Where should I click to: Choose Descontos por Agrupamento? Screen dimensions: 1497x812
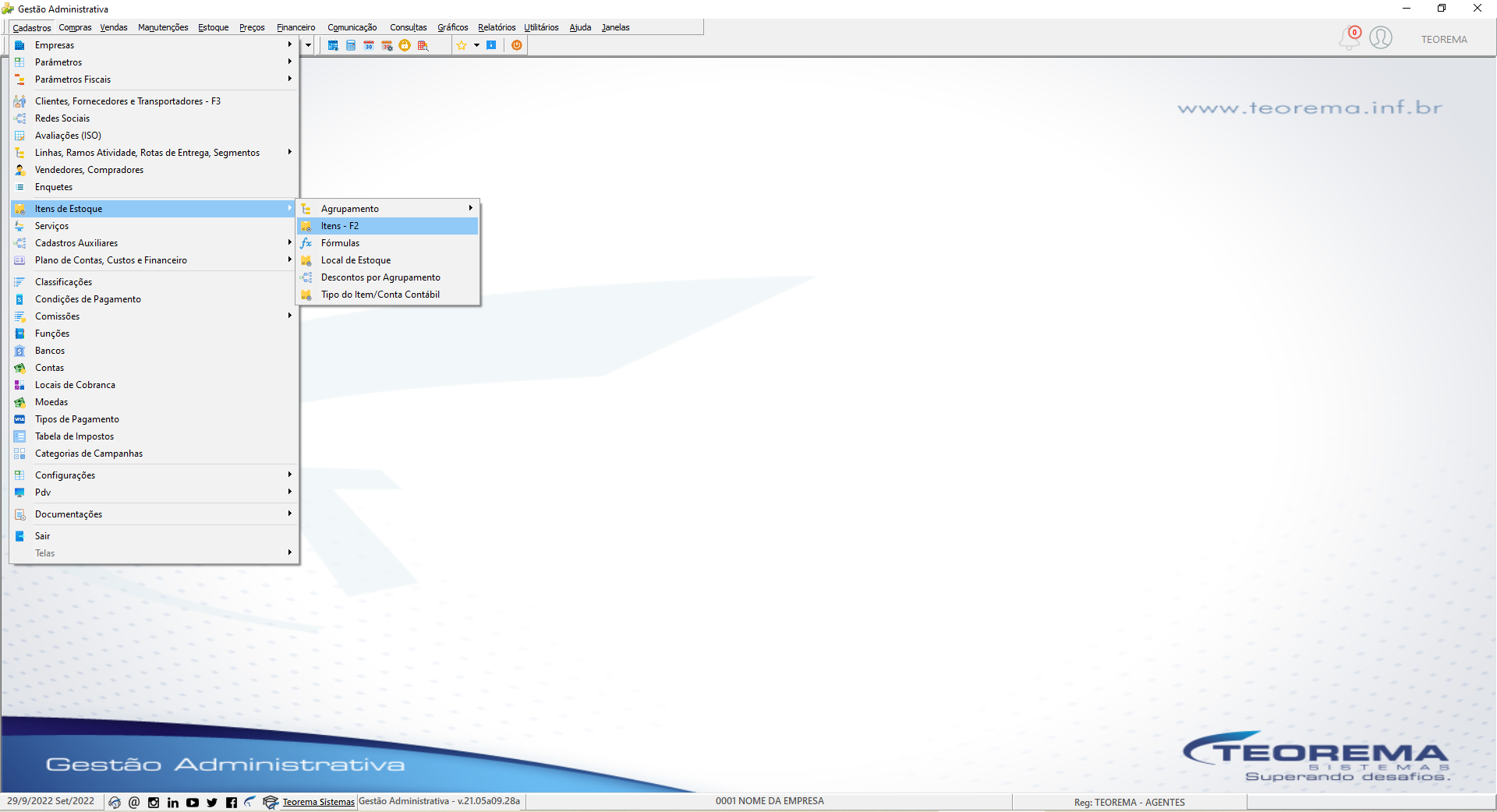388,277
